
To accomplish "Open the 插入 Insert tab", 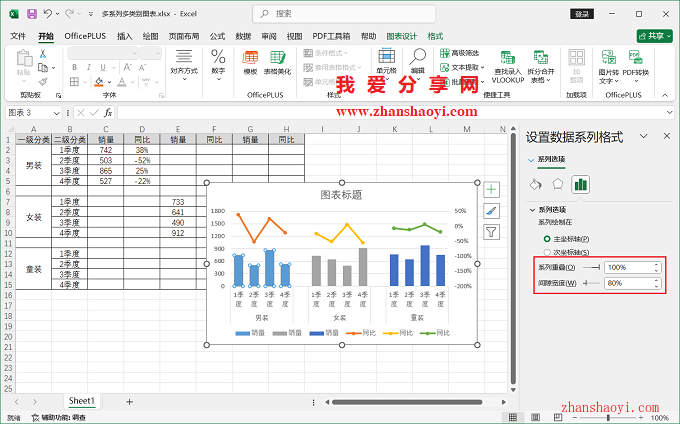I will click(x=124, y=36).
